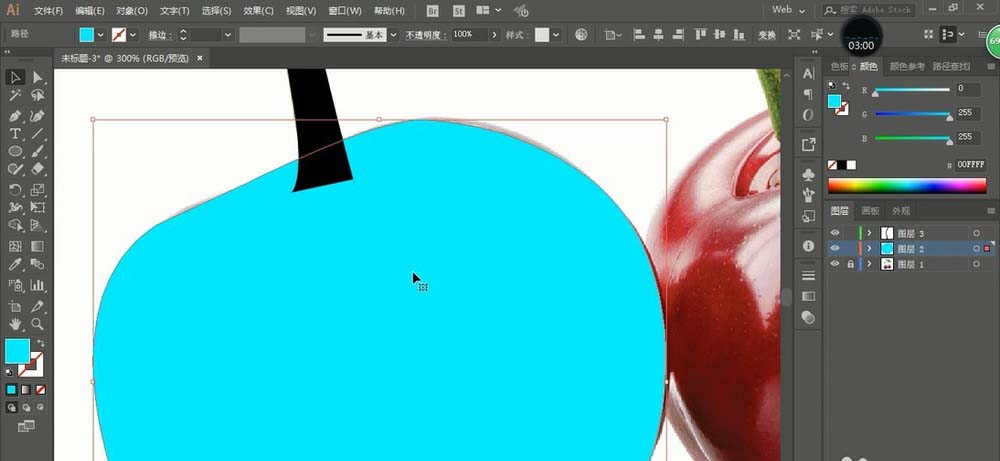Expand layer 图层 1 contents
This screenshot has height=461, width=1000.
click(x=869, y=264)
